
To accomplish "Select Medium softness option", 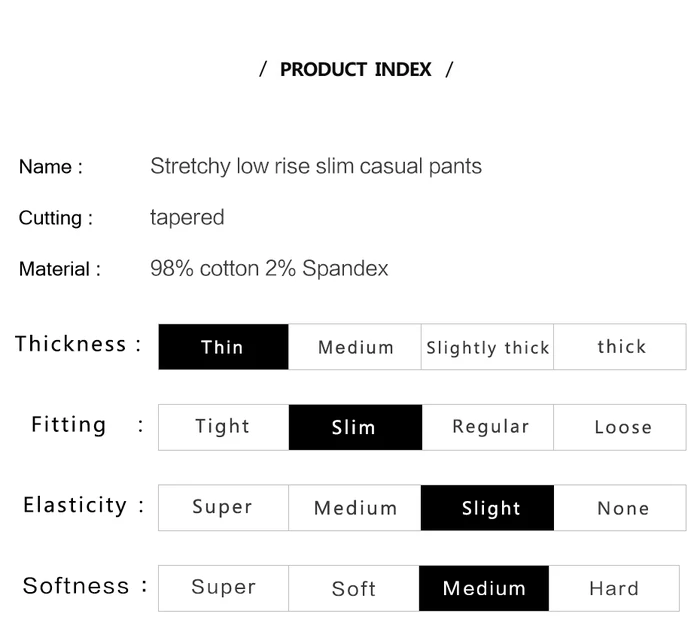I will 484,588.
